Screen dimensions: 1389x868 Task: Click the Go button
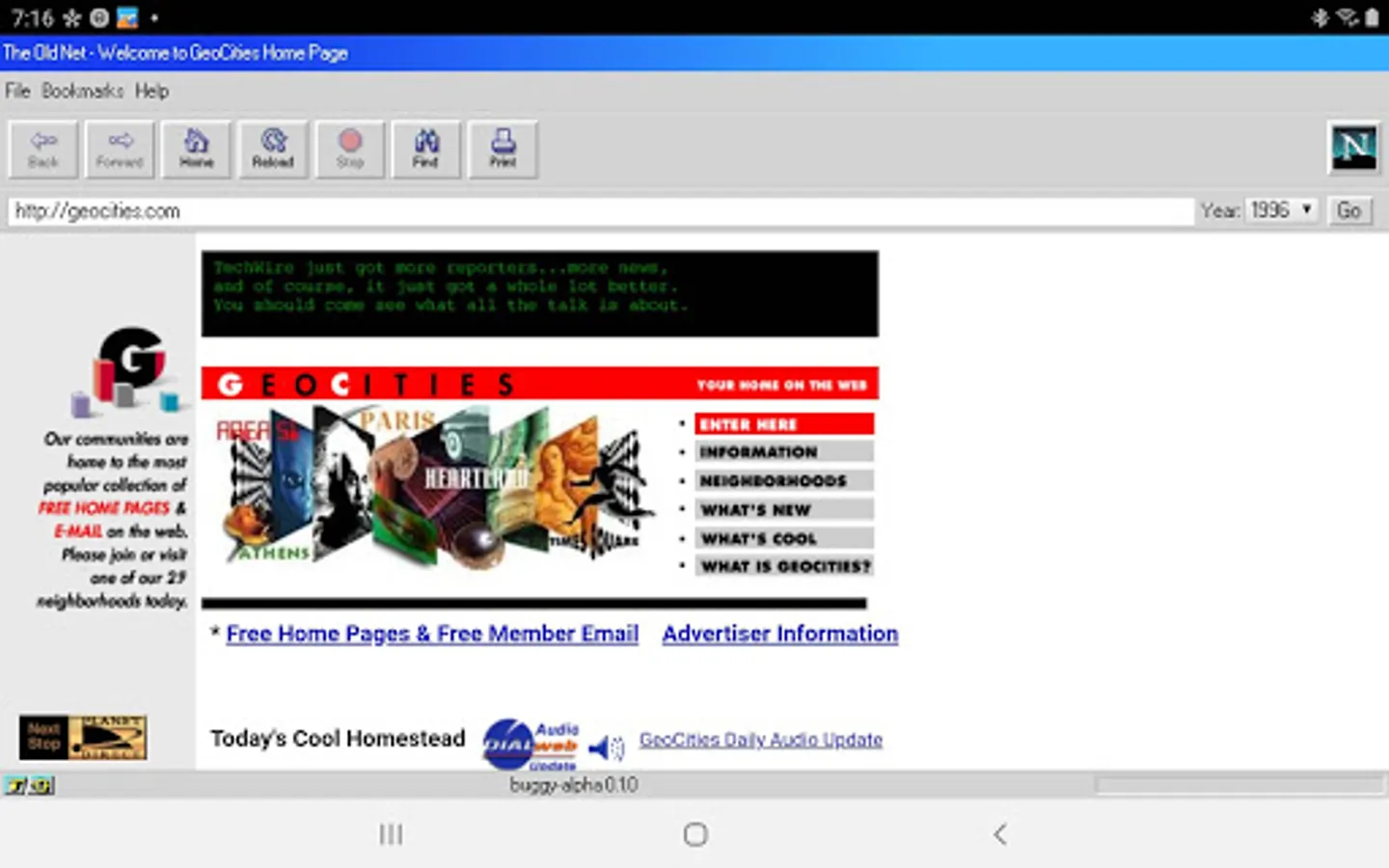1349,210
